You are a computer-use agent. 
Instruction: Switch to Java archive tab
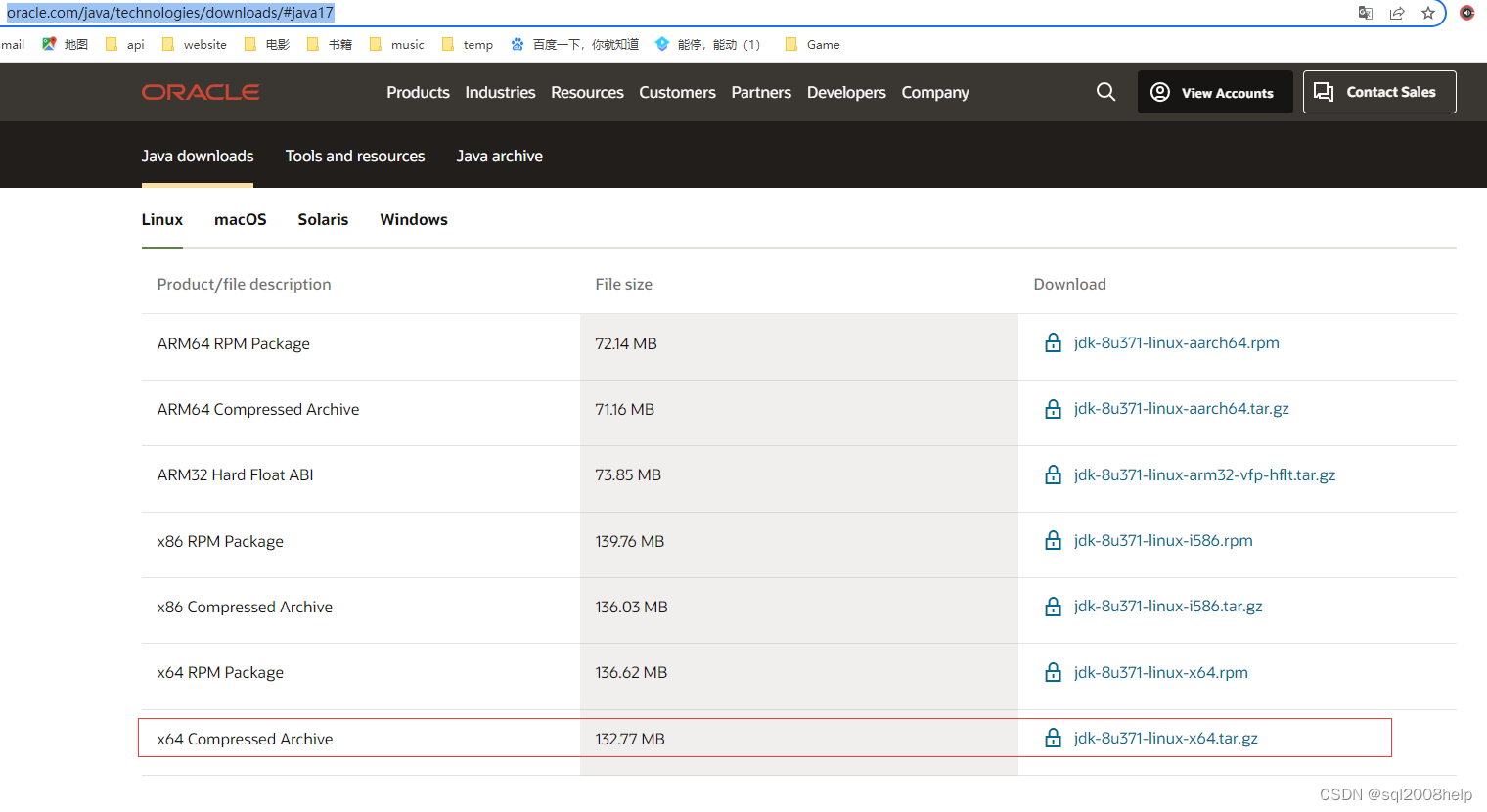tap(499, 156)
